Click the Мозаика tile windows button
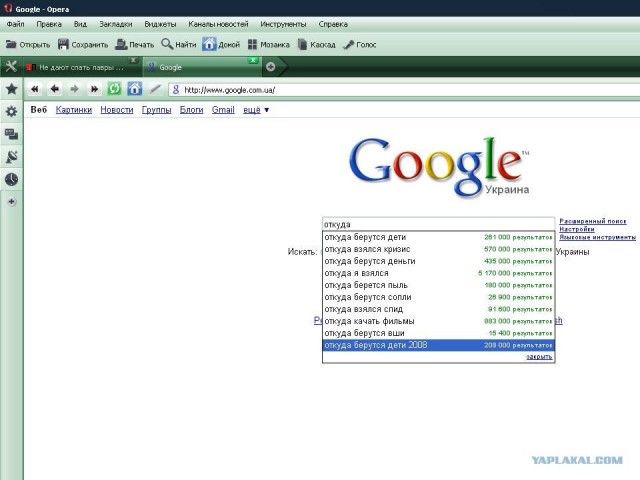The width and height of the screenshot is (640, 480). [x=269, y=44]
